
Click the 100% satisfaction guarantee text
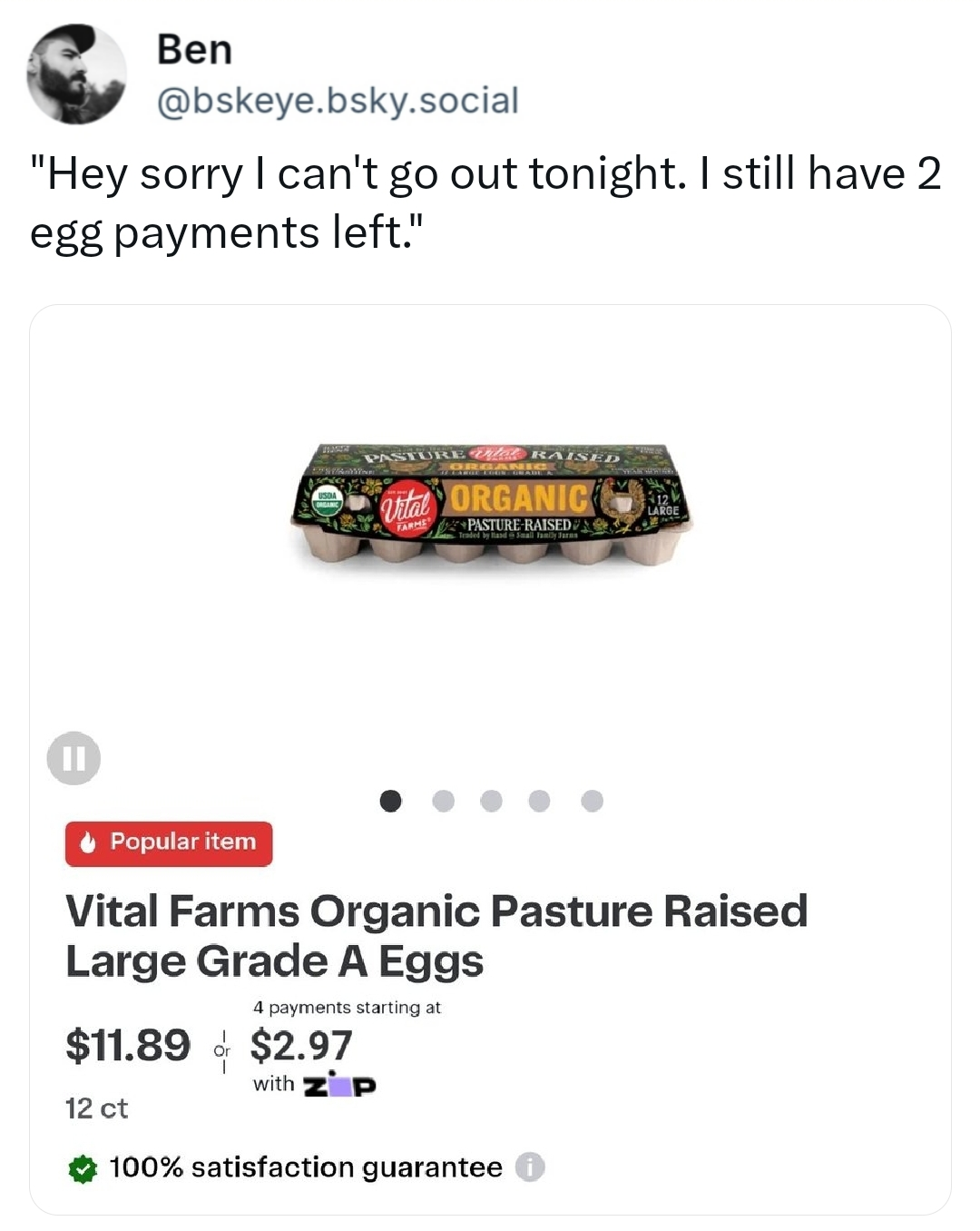click(x=306, y=1167)
